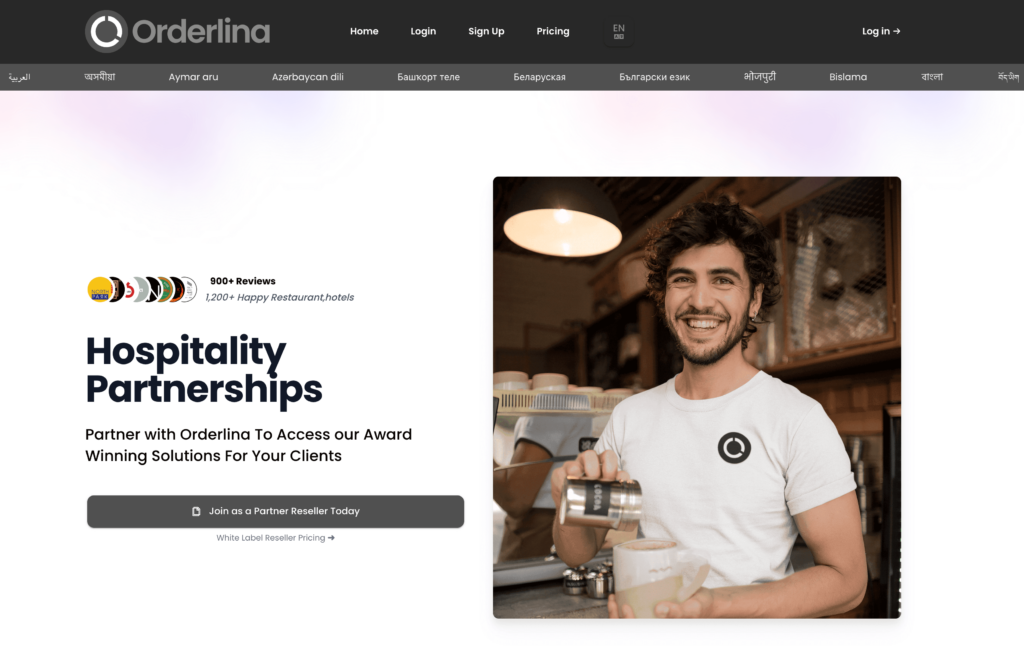Click the arrow beside Log in
The image size is (1024, 653).
[x=897, y=31]
